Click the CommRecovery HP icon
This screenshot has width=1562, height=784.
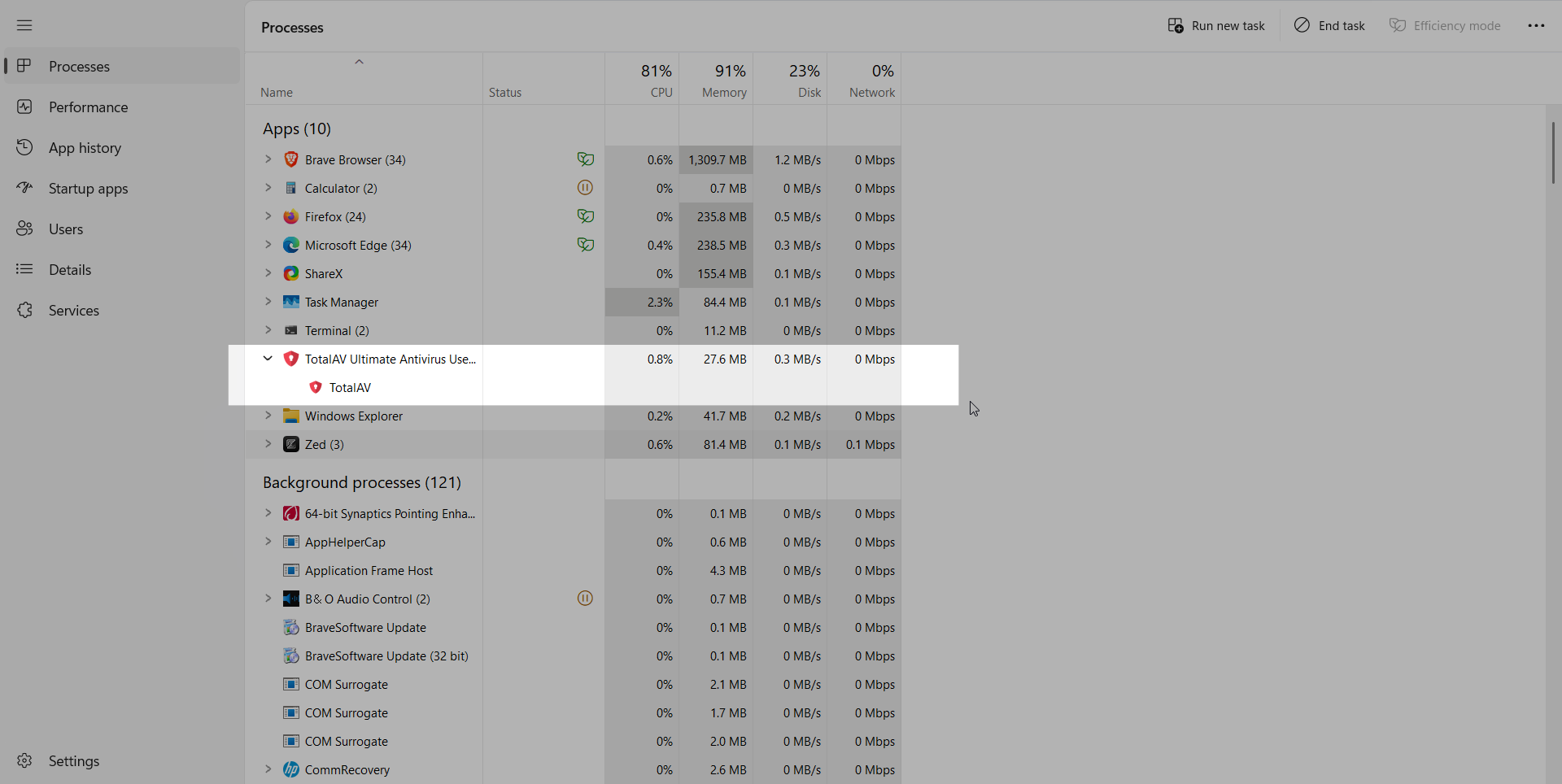(x=291, y=769)
